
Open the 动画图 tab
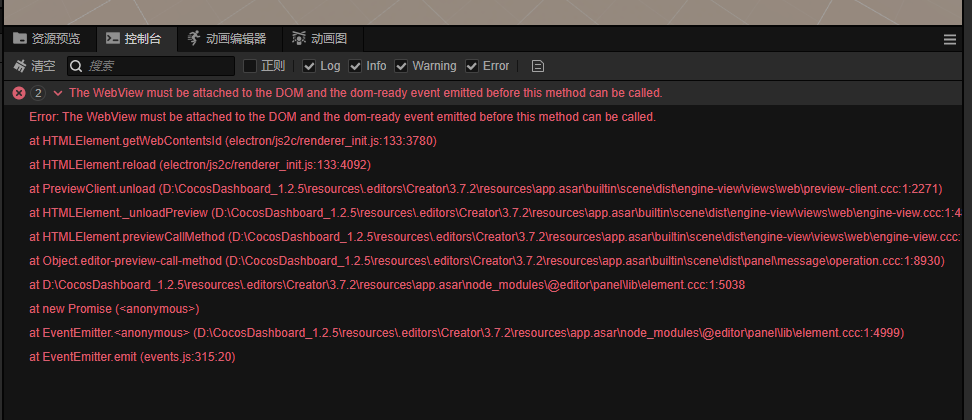[x=329, y=39]
